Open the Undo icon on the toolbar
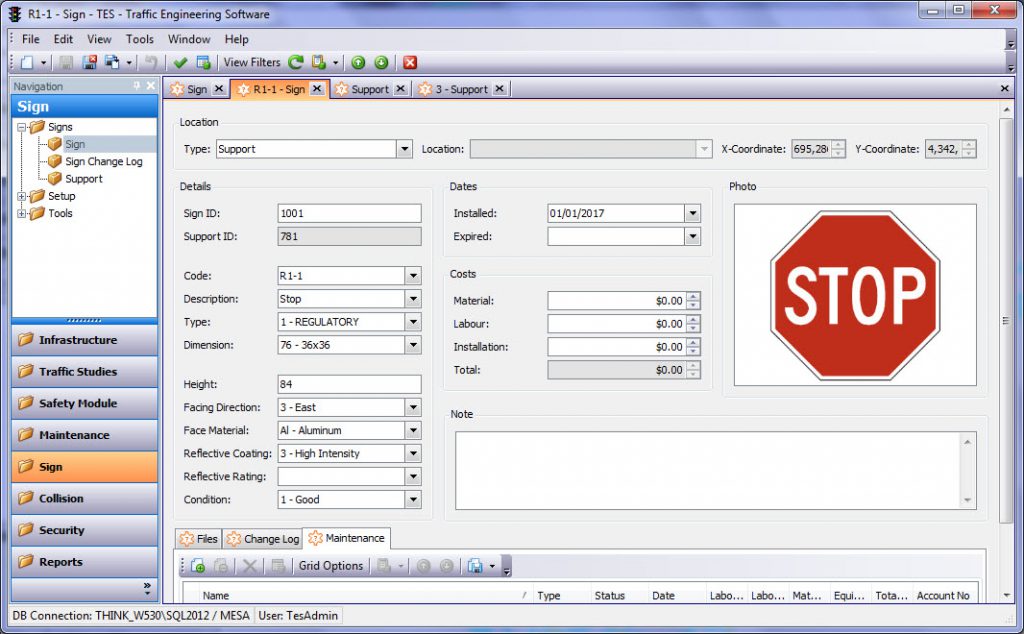Viewport: 1024px width, 634px height. 150,62
